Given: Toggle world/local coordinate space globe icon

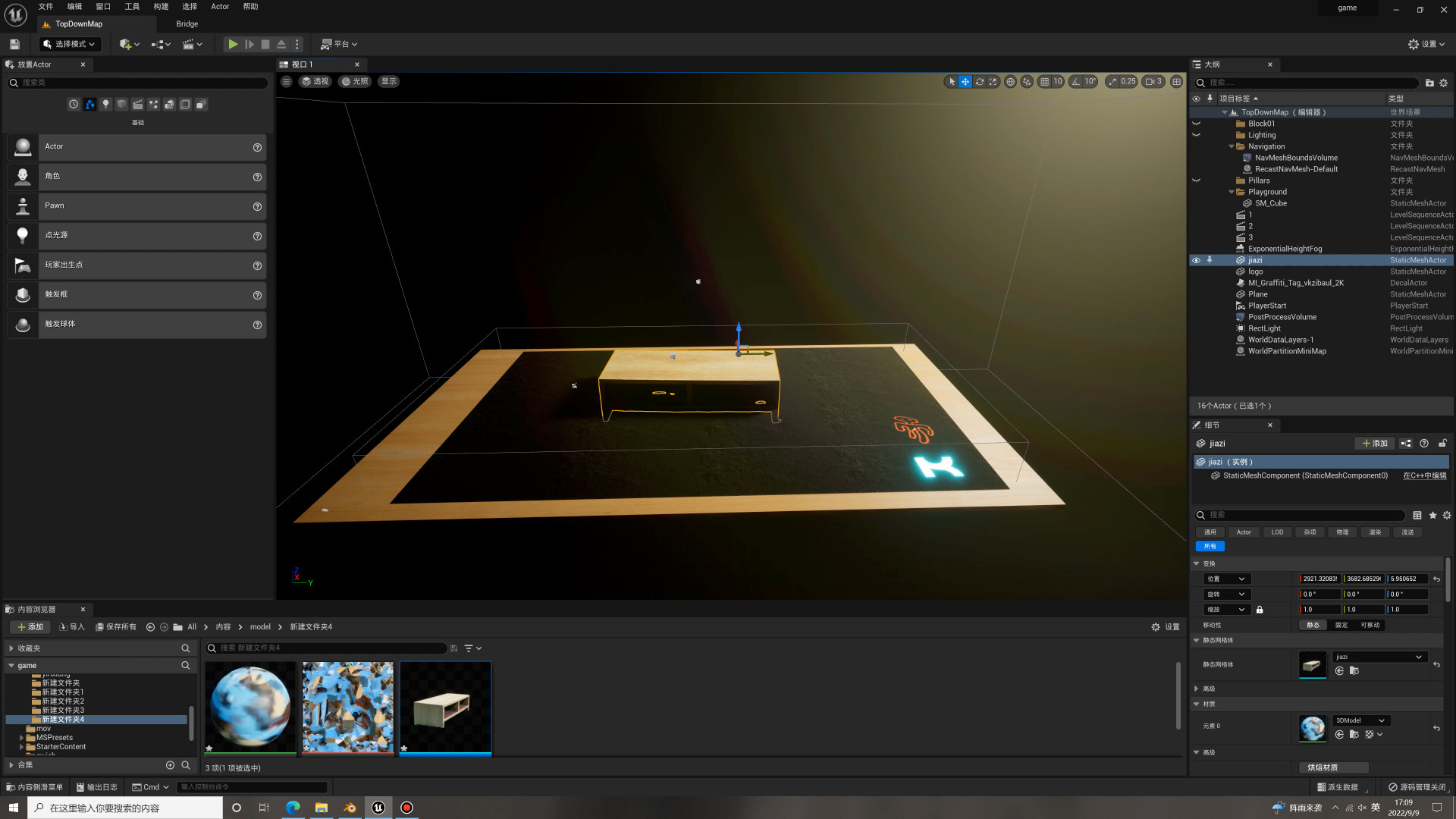Looking at the screenshot, I should coord(1010,82).
